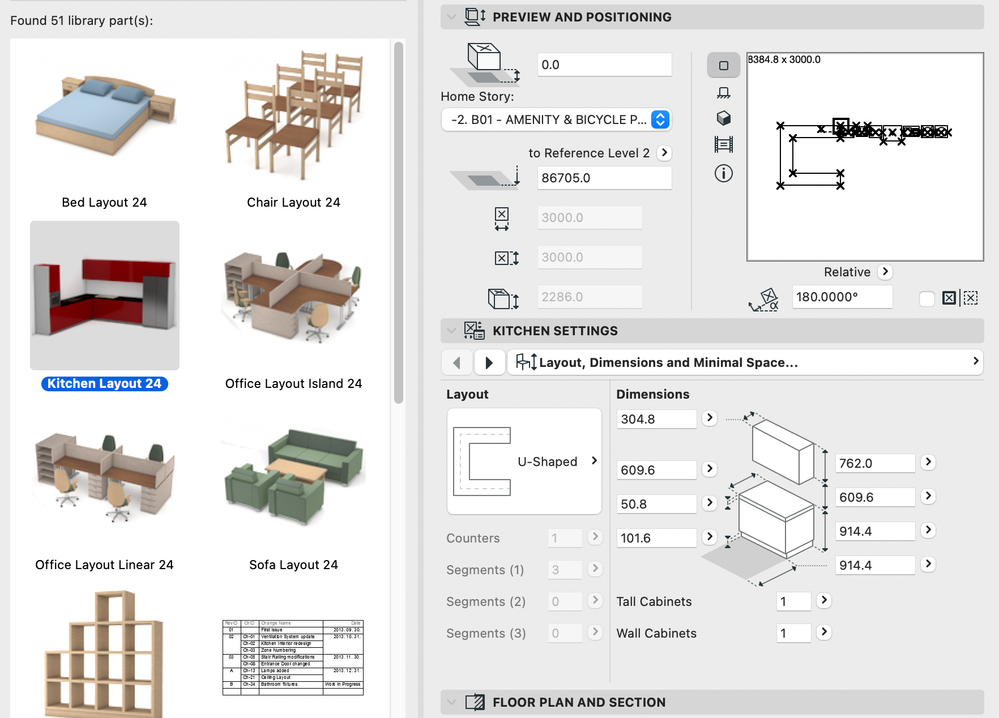The image size is (999, 718).
Task: Go to previous Kitchen Settings page
Action: click(x=457, y=363)
